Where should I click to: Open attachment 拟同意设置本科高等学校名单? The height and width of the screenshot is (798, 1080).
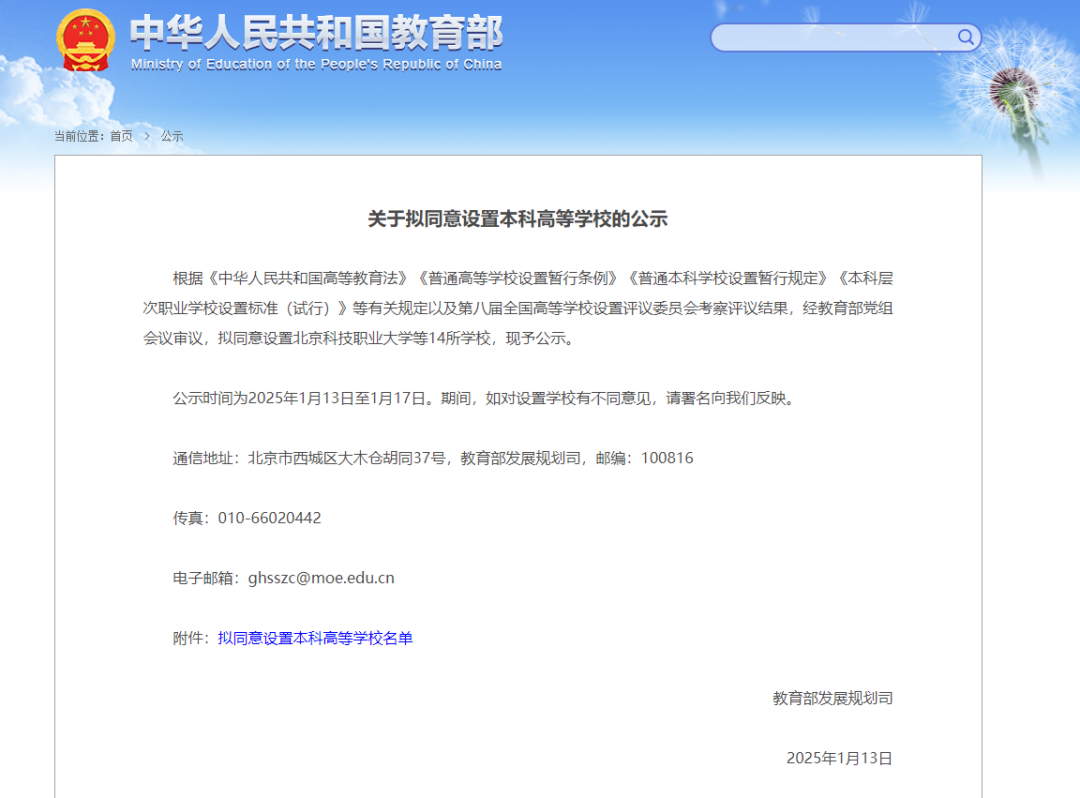[x=315, y=638]
